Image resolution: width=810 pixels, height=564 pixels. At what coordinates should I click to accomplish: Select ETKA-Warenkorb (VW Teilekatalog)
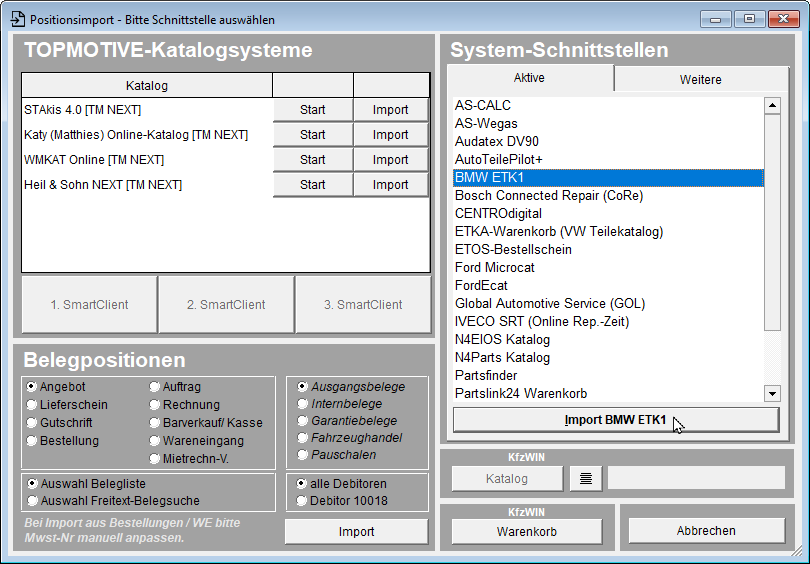click(x=608, y=231)
